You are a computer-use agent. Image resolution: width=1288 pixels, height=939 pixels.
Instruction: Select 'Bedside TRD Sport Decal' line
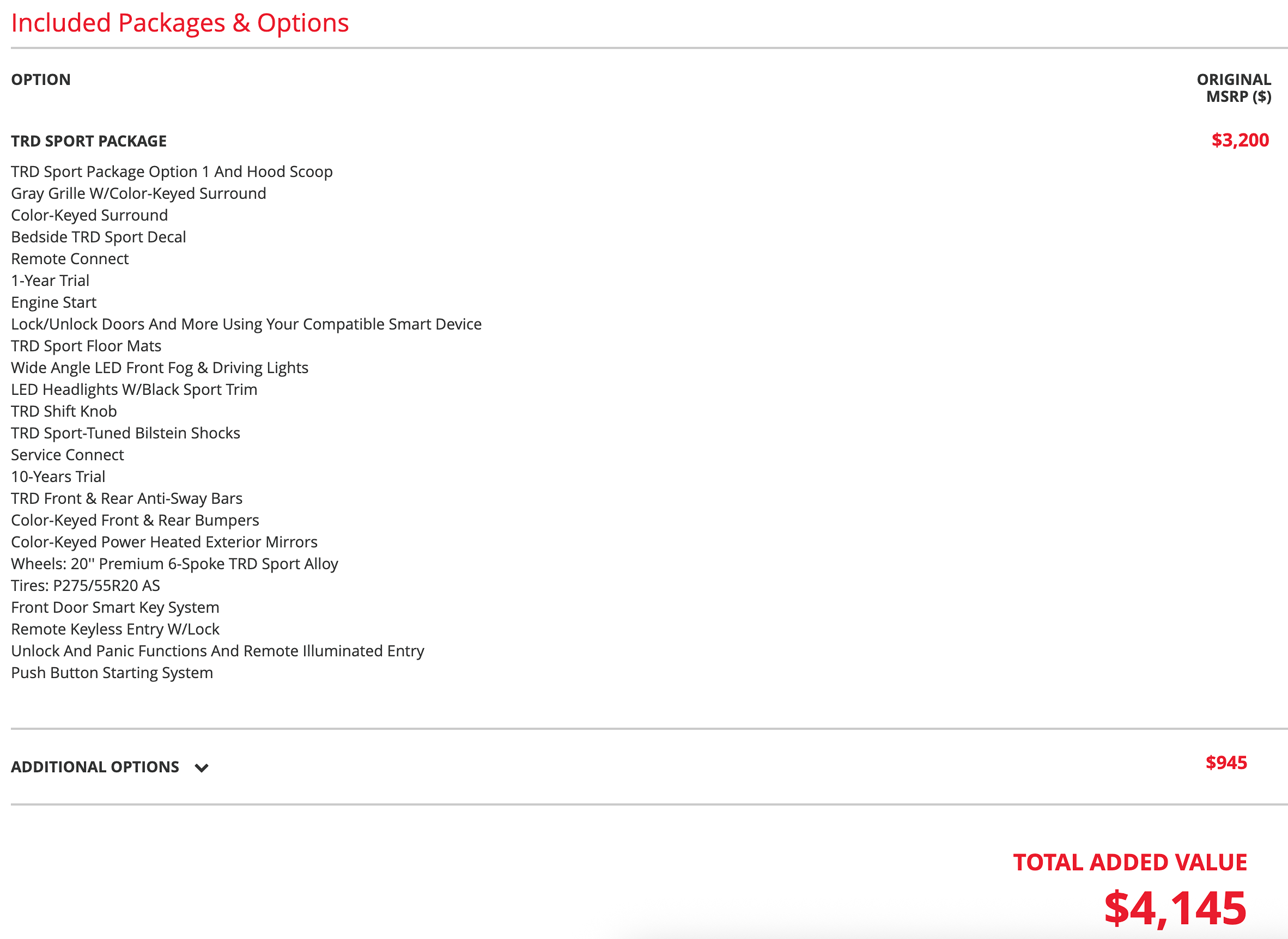coord(99,237)
